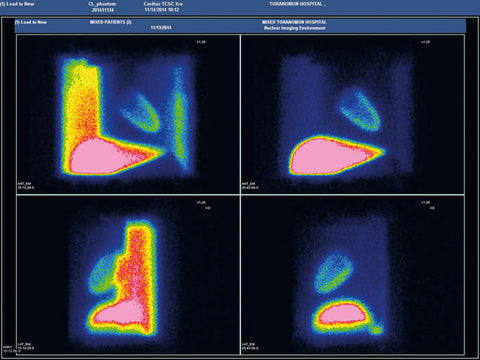This screenshot has height=360, width=480.
Task: Click the 11/14/2014 study date and time
Action: 162,10
